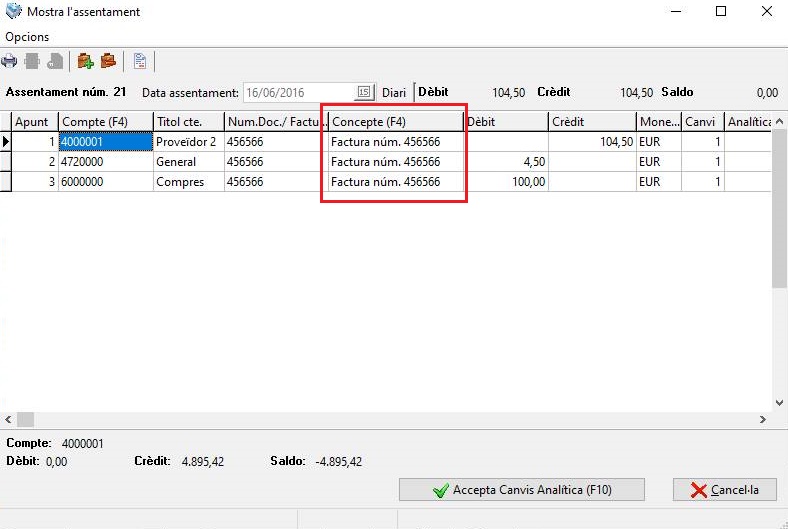The height and width of the screenshot is (529, 788).
Task: Select account cell 6000000
Action: coord(106,182)
